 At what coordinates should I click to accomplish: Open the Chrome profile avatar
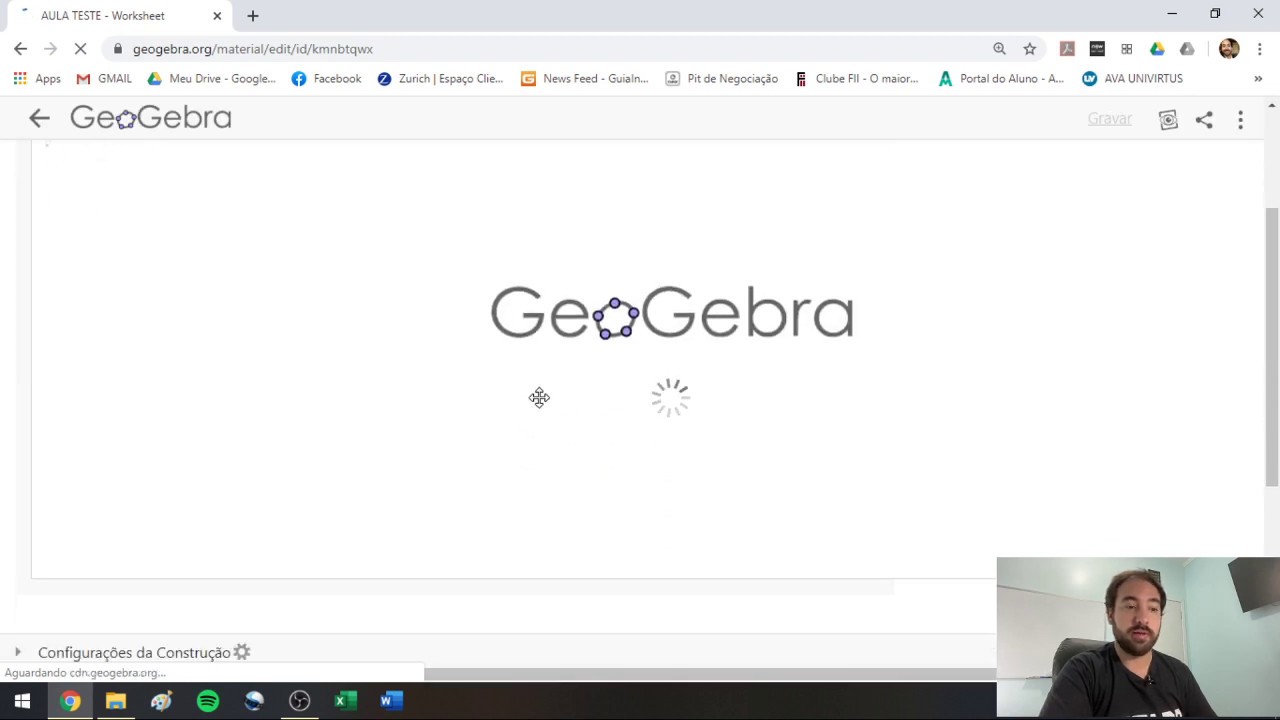point(1229,48)
